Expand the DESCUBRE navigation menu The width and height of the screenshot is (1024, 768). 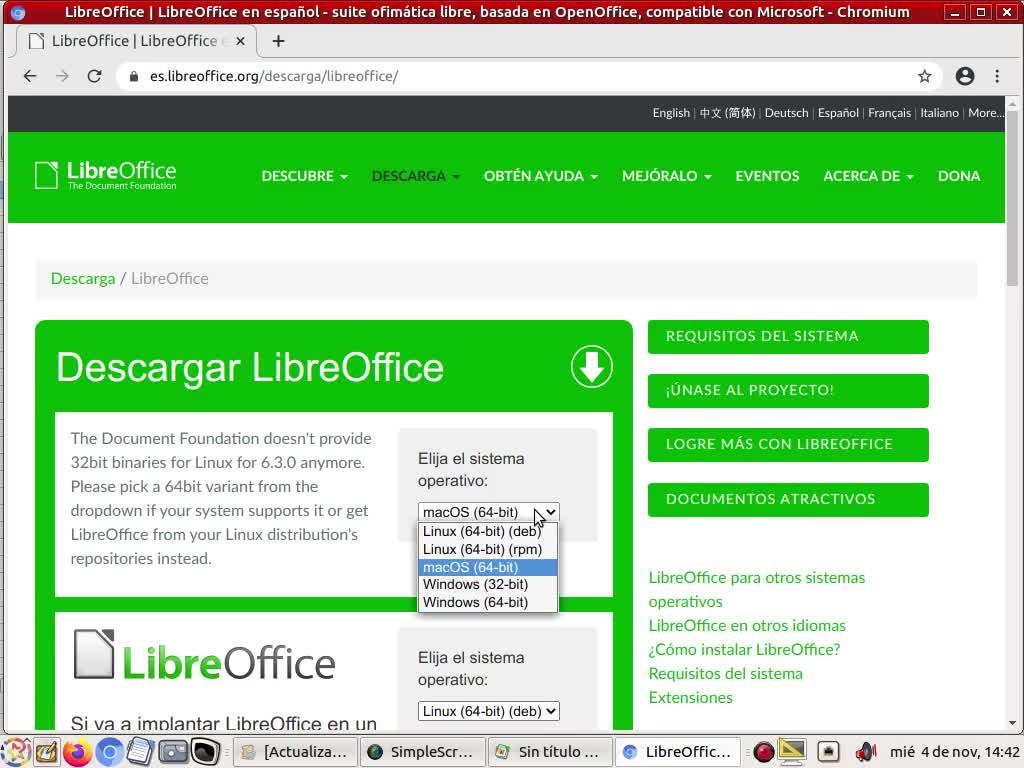pyautogui.click(x=304, y=176)
